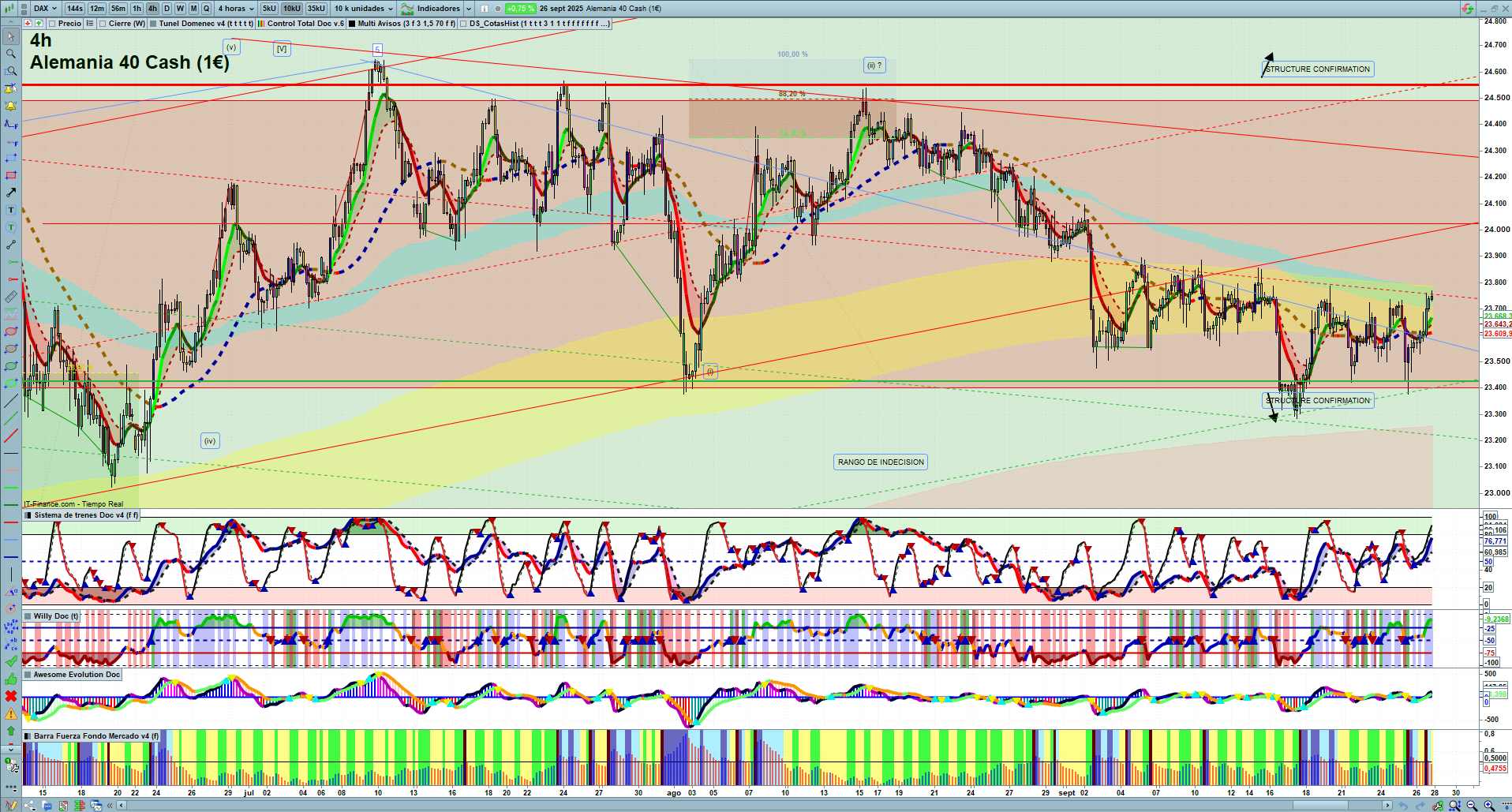Switch to the 1h timeframe
This screenshot has height=812, width=1512.
coord(137,9)
